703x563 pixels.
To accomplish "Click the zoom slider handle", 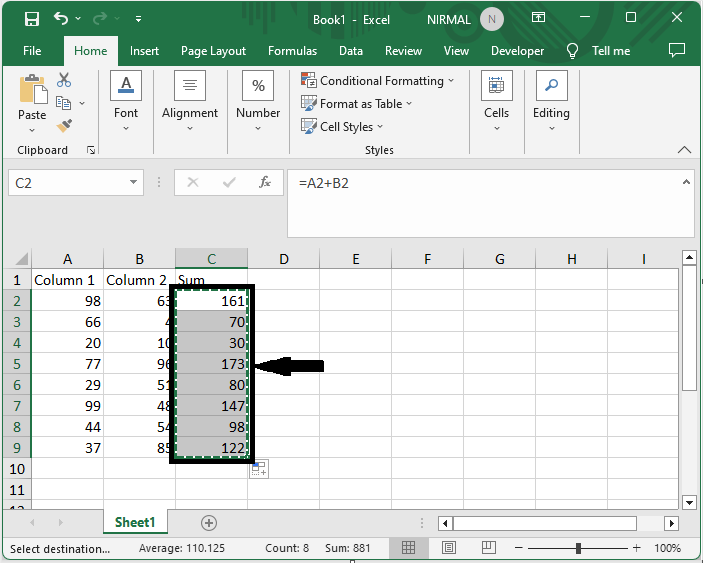I will [578, 548].
